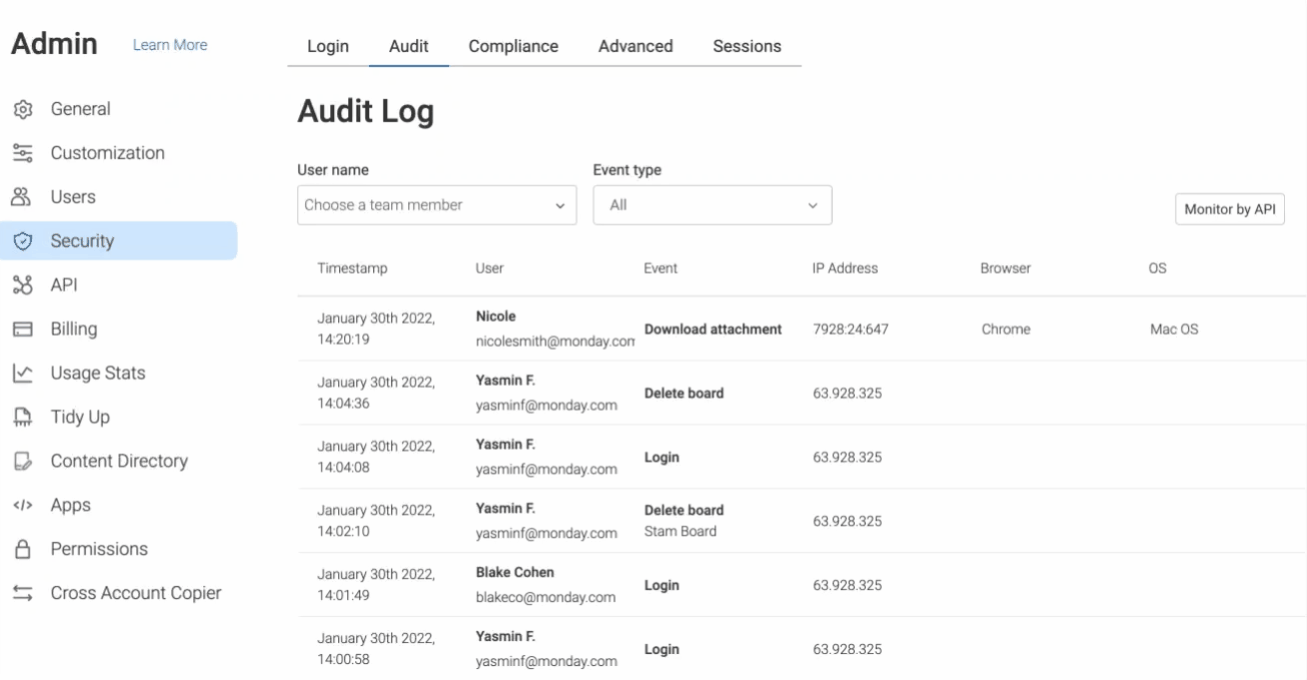
Task: Click the Users sidebar icon
Action: pos(22,196)
